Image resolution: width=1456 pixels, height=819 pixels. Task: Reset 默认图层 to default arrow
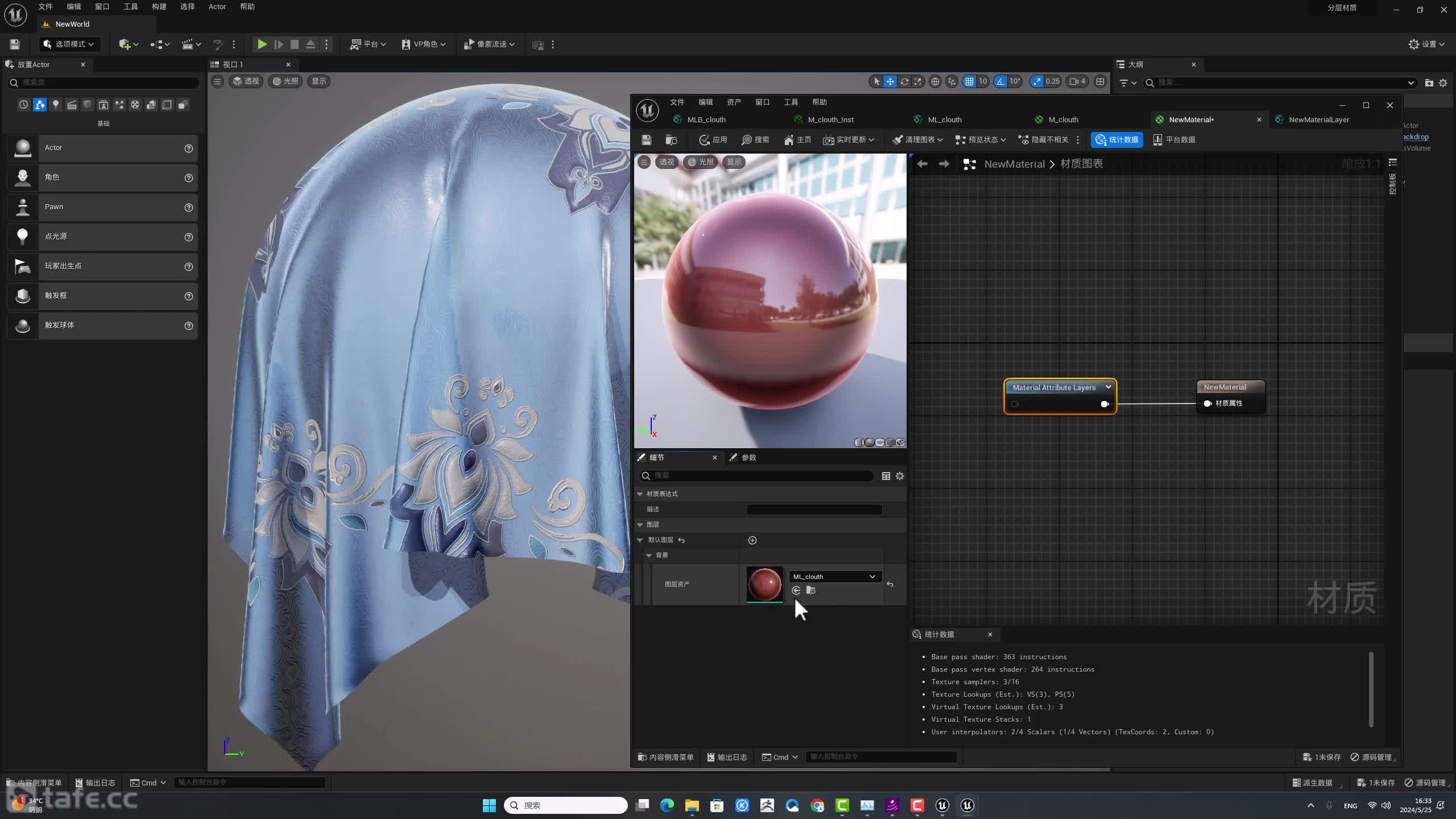pos(681,540)
